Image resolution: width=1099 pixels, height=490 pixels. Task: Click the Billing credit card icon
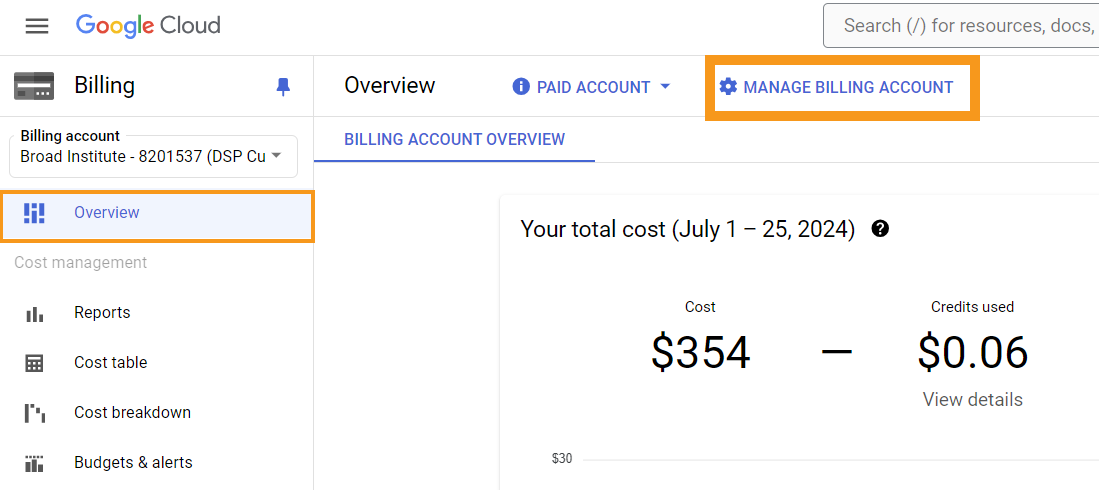click(x=34, y=86)
